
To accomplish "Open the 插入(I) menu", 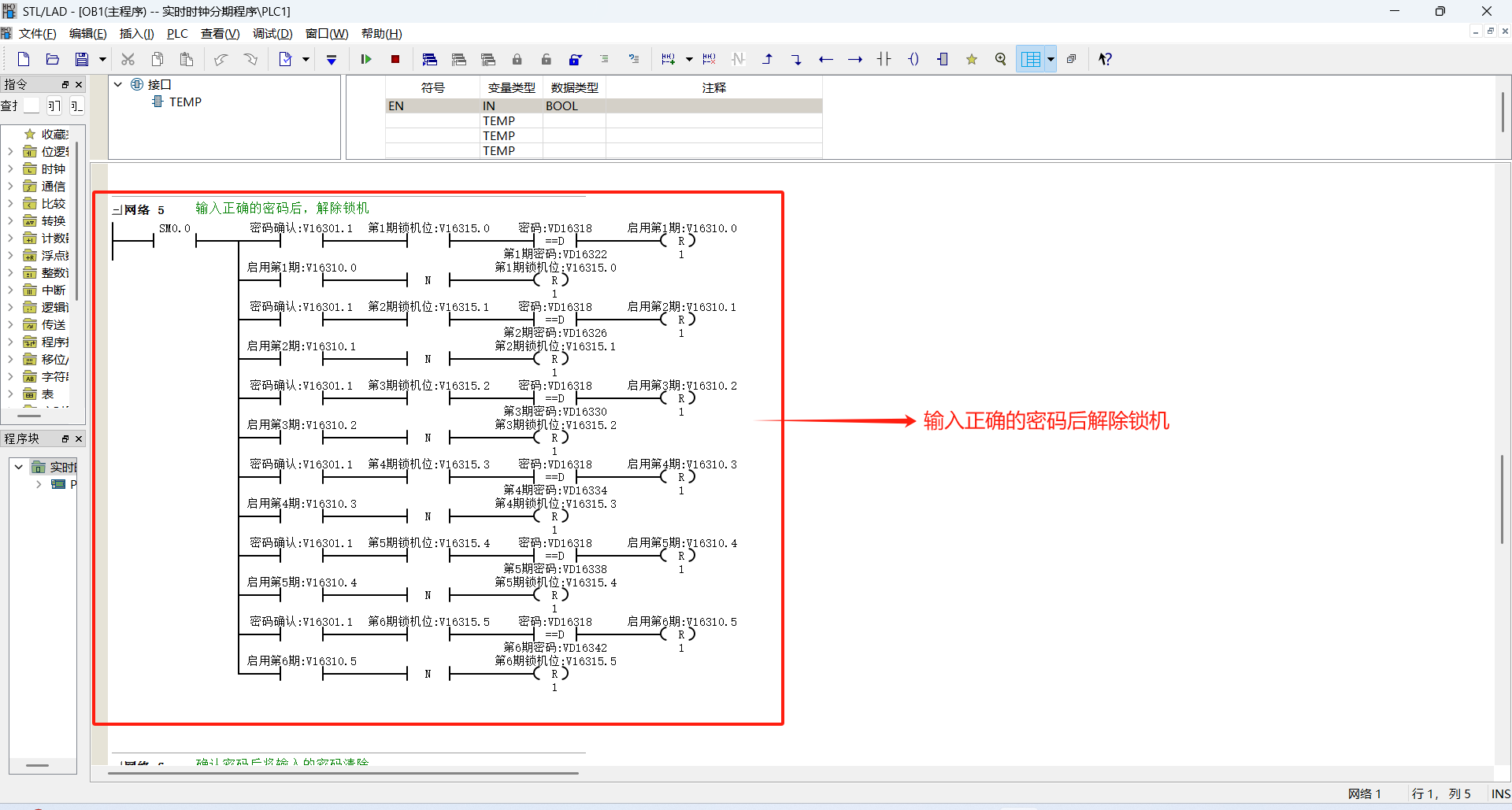I will point(136,33).
